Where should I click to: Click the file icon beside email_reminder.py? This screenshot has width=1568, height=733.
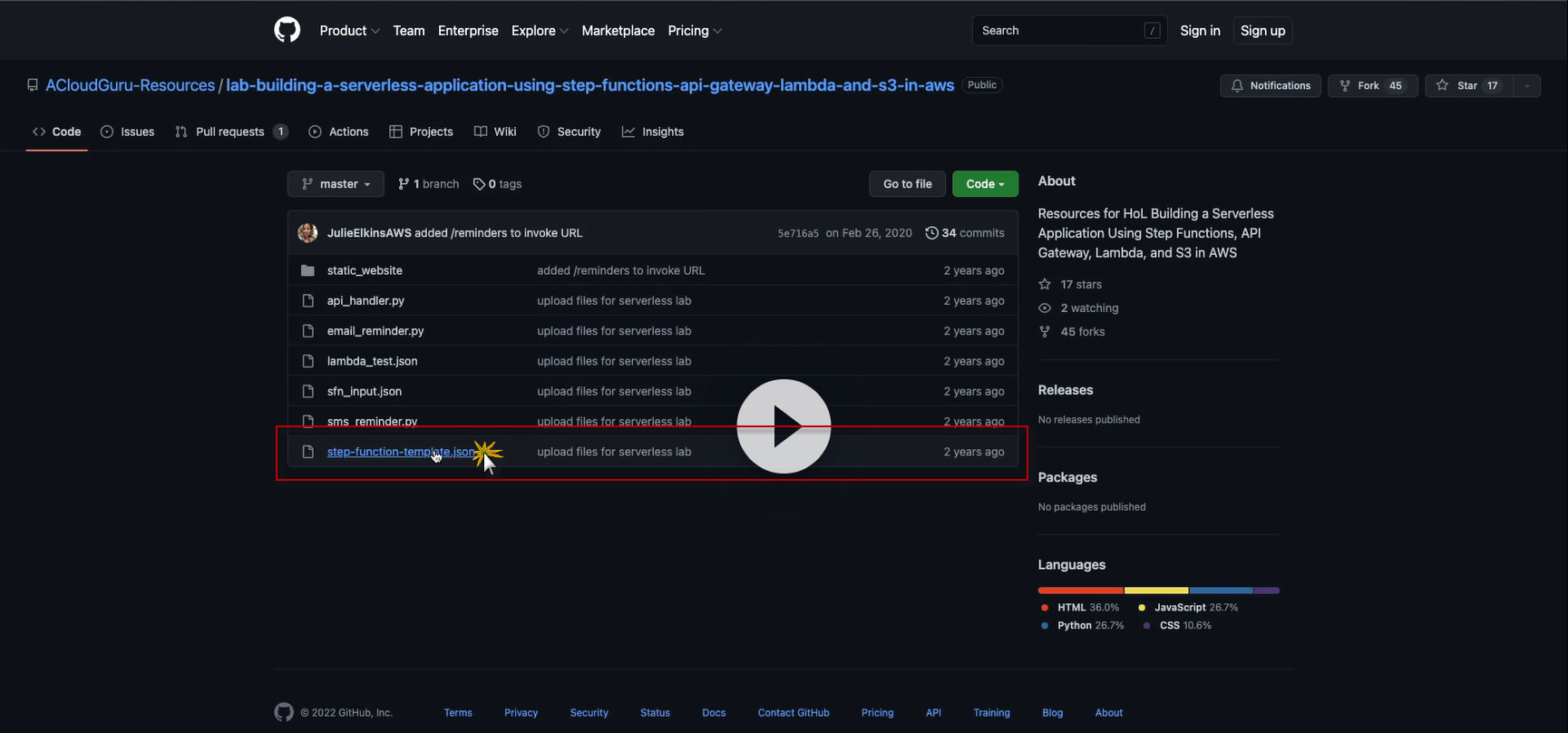point(307,331)
